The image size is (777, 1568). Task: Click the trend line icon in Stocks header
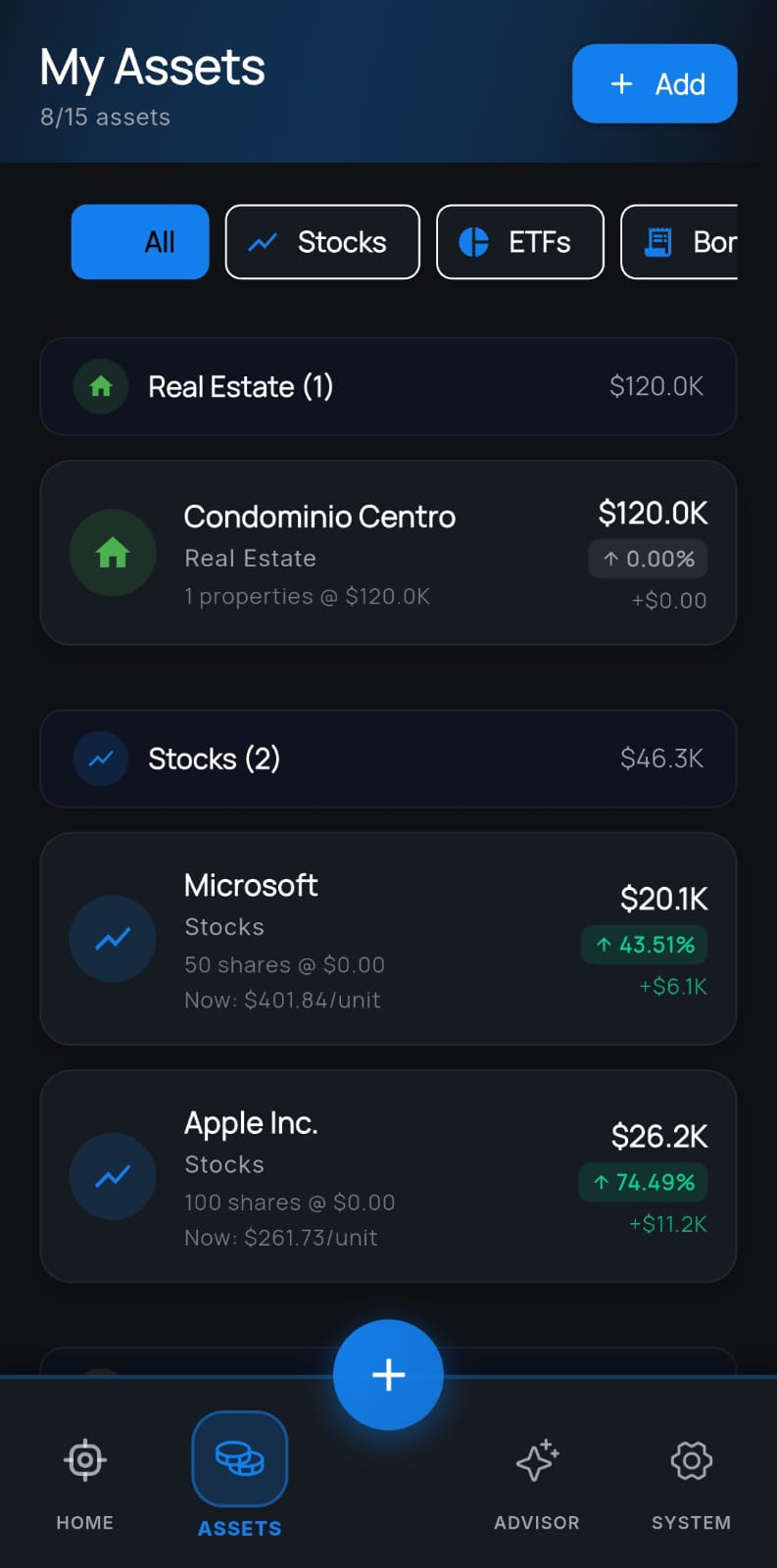(101, 759)
